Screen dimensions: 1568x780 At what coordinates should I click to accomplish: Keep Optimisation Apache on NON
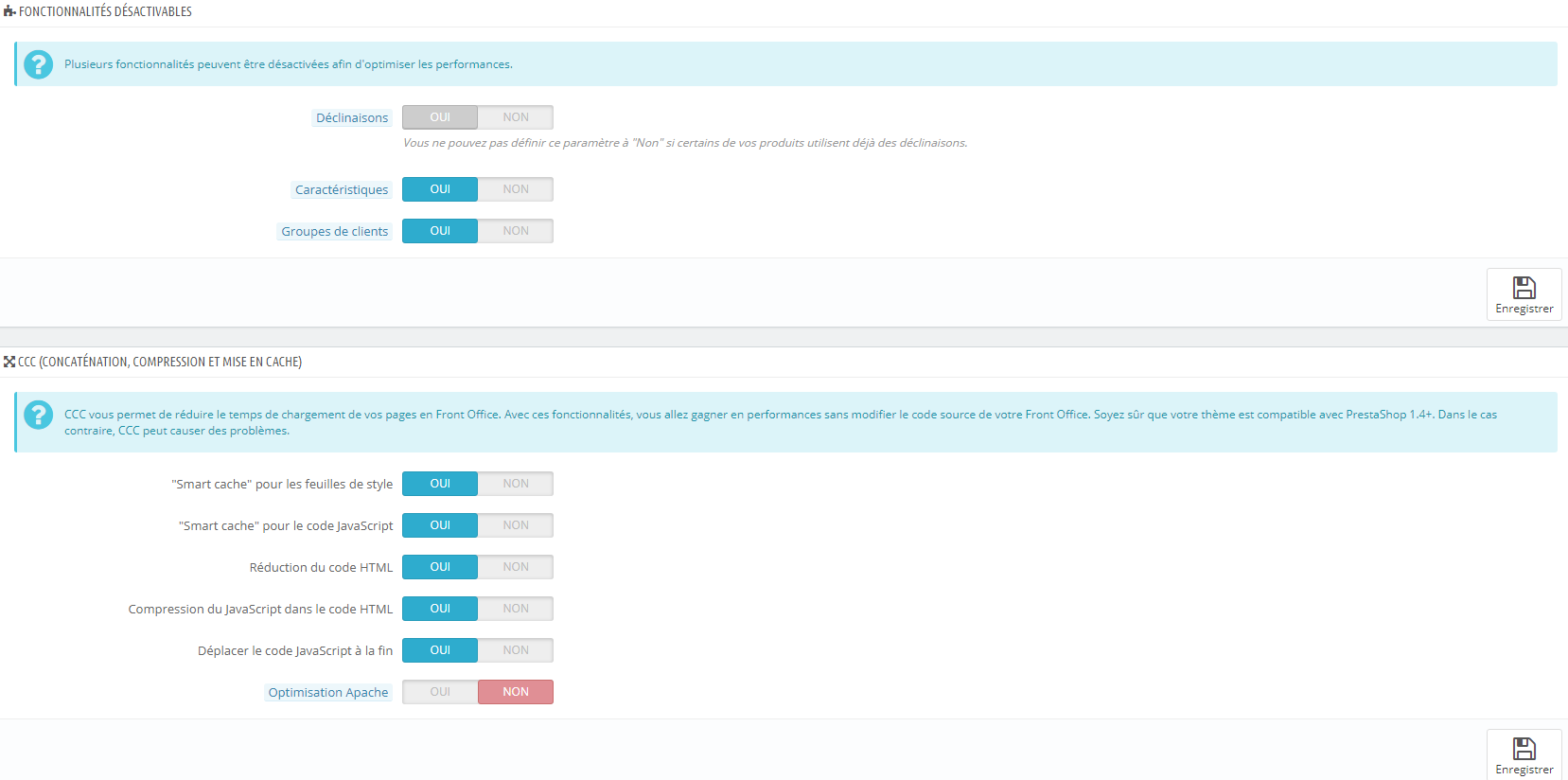coord(516,692)
